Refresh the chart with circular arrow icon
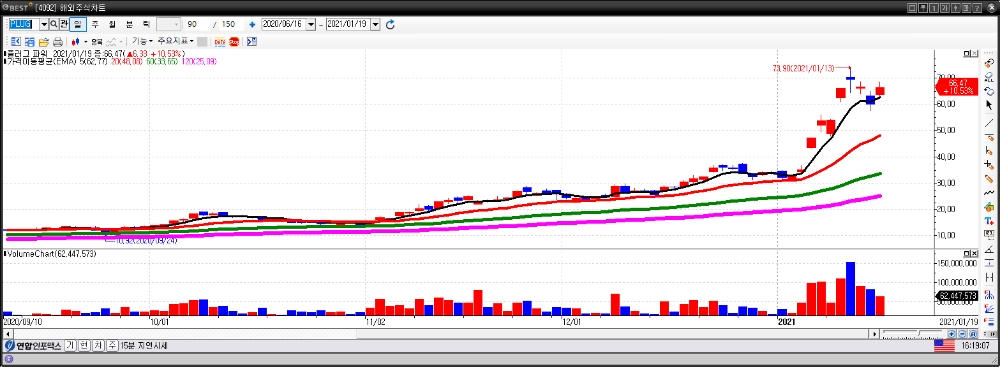Screen dimensions: 1000x367 tap(390, 24)
